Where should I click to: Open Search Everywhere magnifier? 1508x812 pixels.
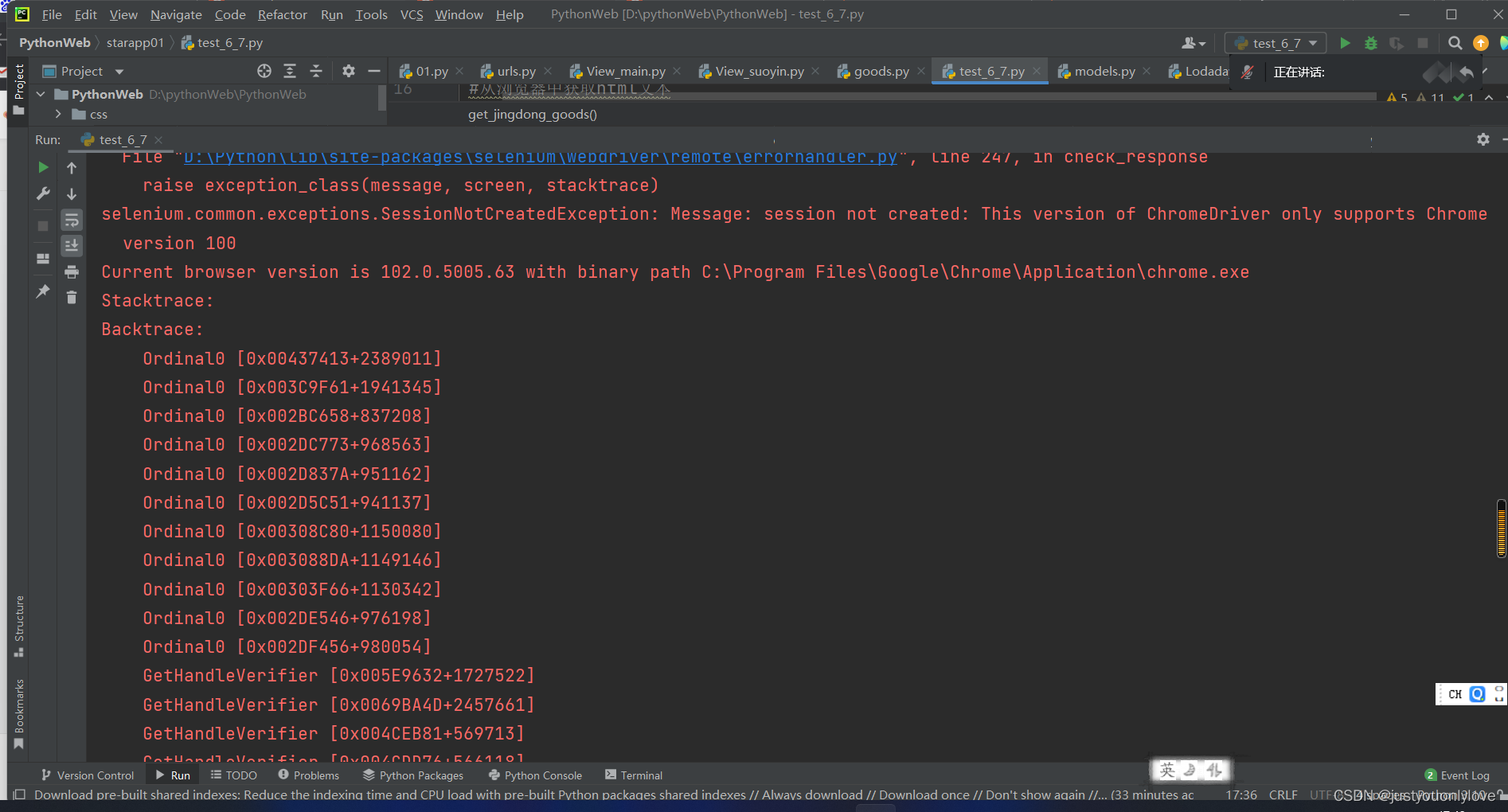1455,43
